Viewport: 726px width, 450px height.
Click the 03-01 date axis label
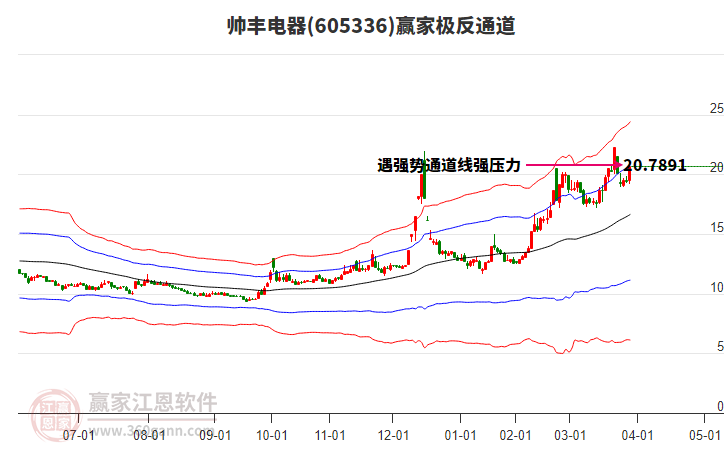click(x=570, y=435)
